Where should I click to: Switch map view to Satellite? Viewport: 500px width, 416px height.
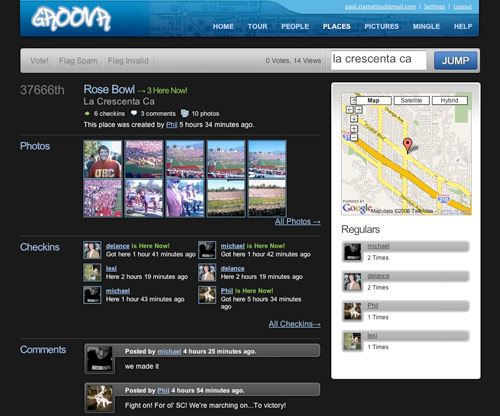click(411, 101)
